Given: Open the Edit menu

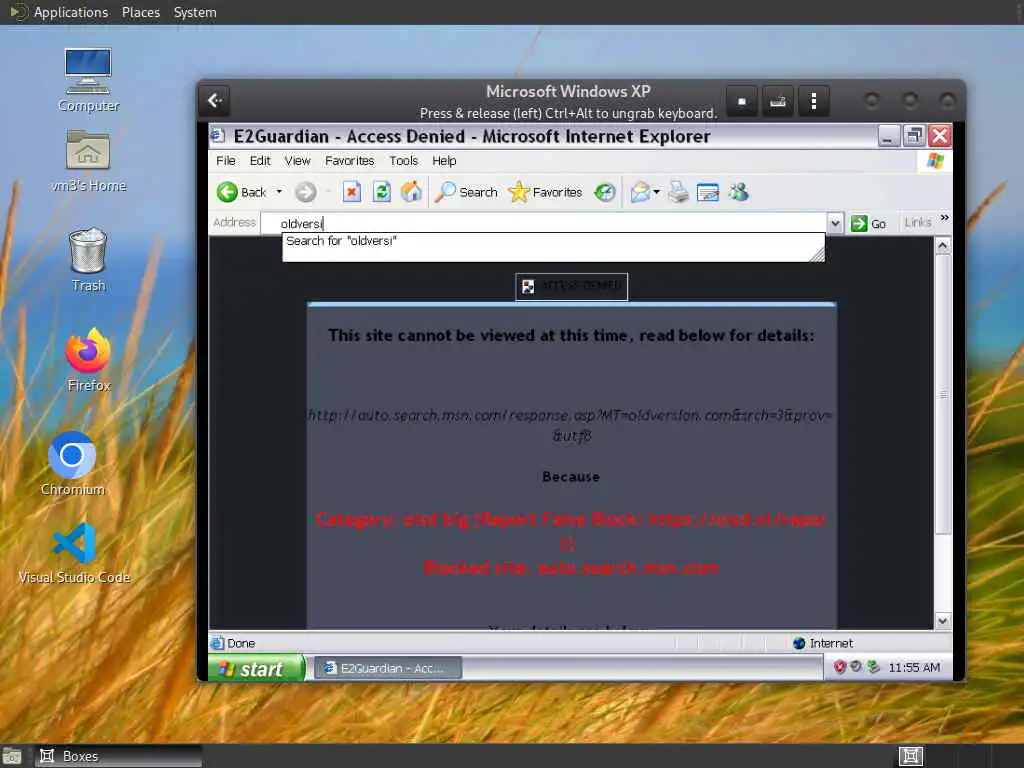Looking at the screenshot, I should [x=260, y=161].
